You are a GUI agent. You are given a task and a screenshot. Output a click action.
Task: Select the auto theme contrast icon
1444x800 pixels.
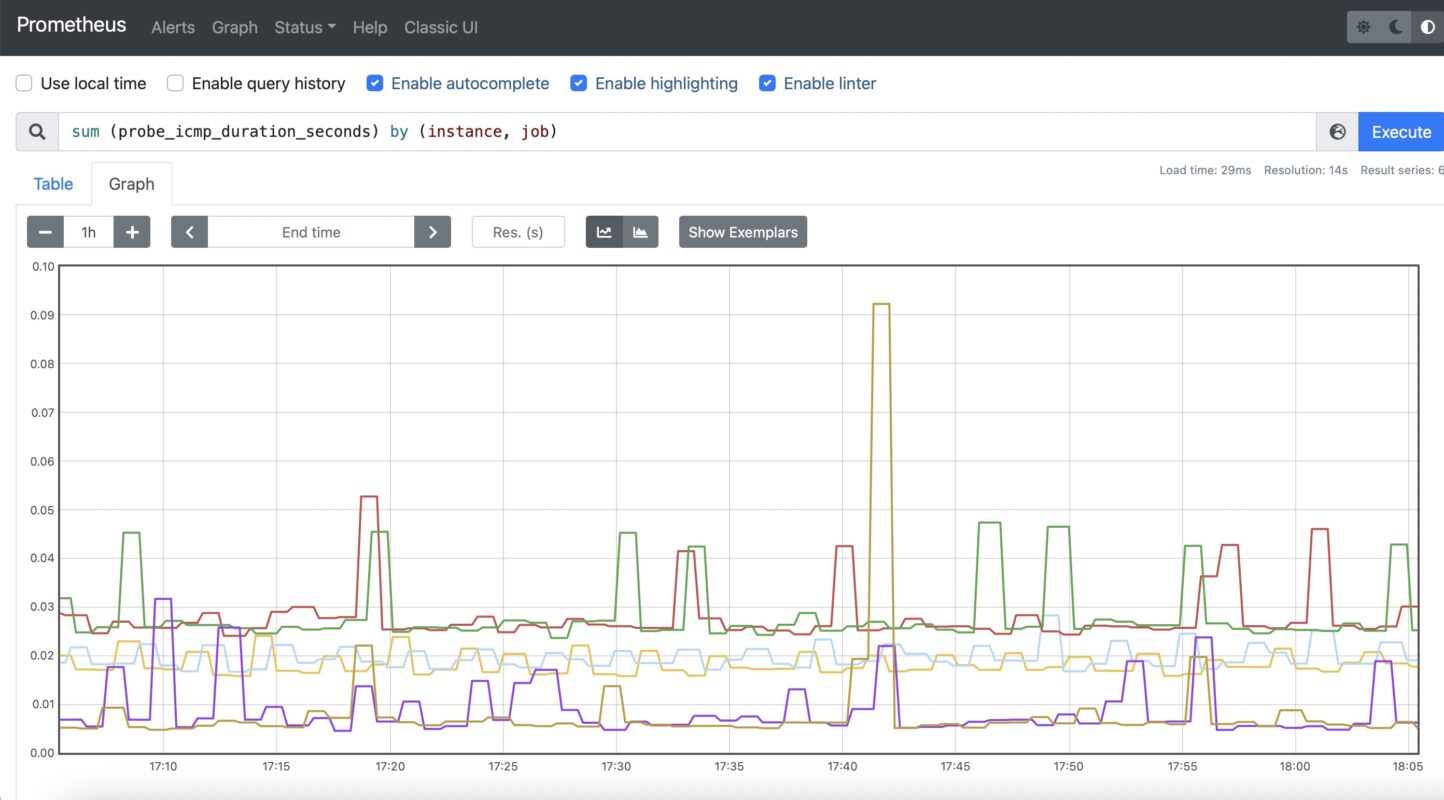pyautogui.click(x=1427, y=27)
